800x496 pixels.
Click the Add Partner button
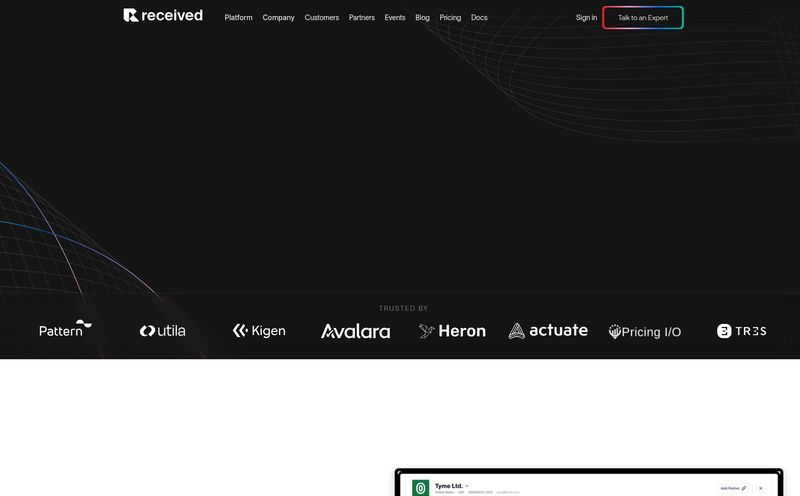pos(733,488)
